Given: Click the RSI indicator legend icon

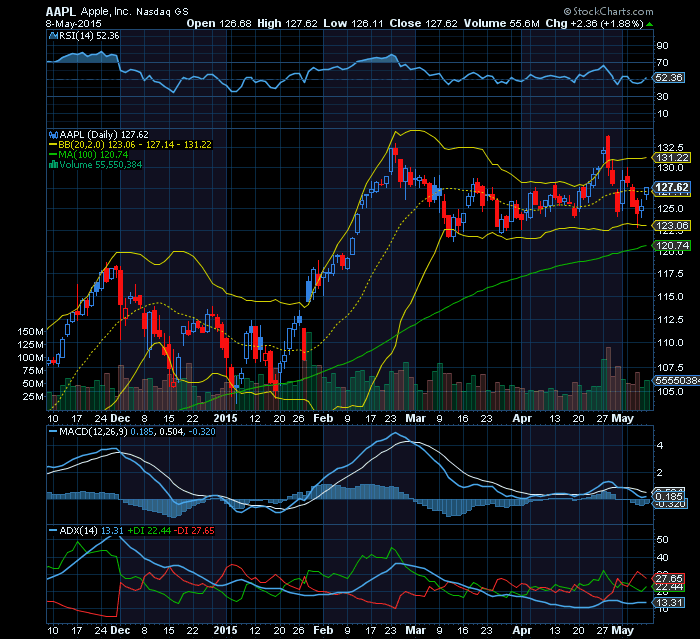Looking at the screenshot, I should [x=53, y=36].
